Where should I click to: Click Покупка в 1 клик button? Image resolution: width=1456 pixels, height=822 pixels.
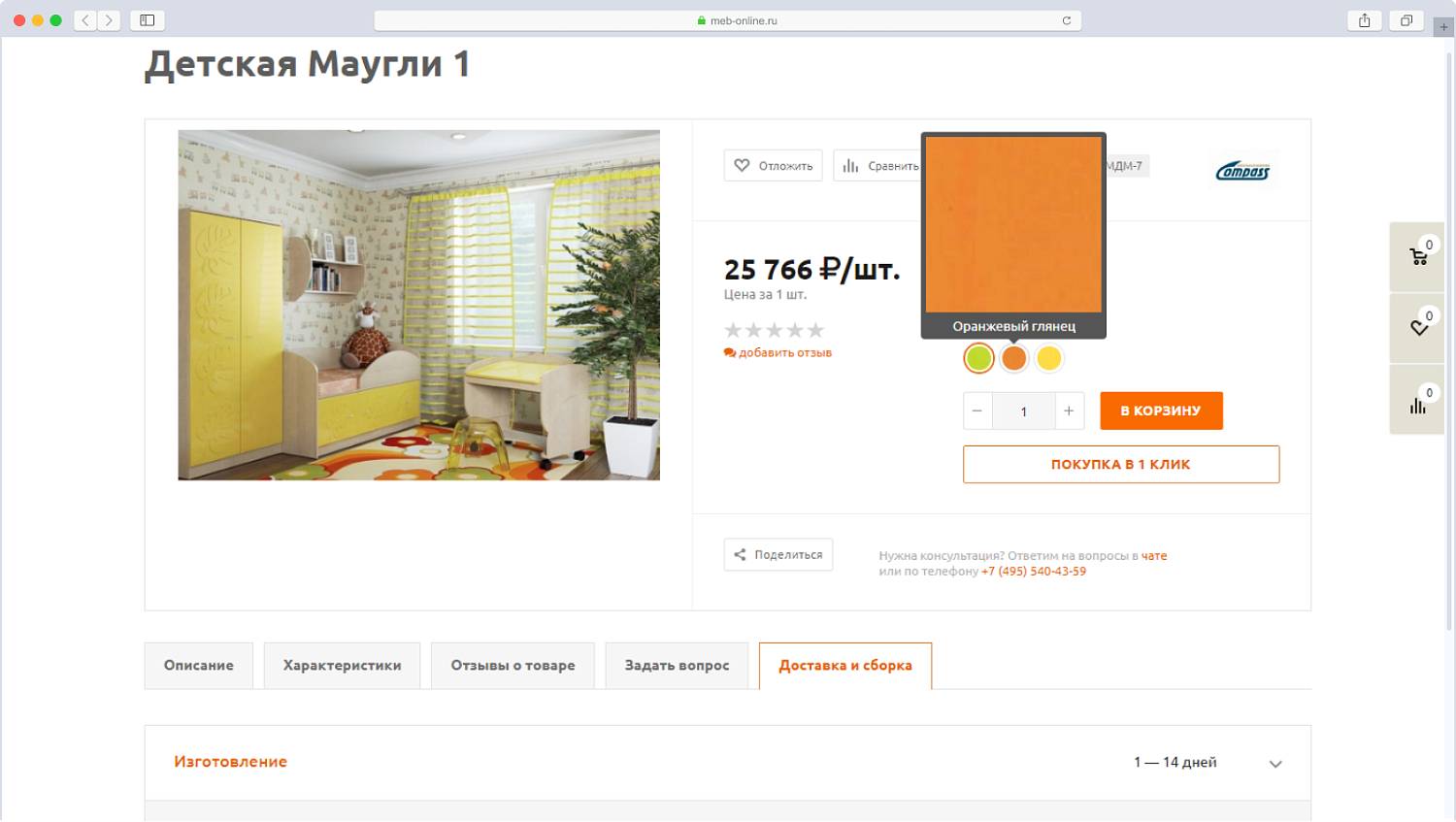click(1121, 464)
